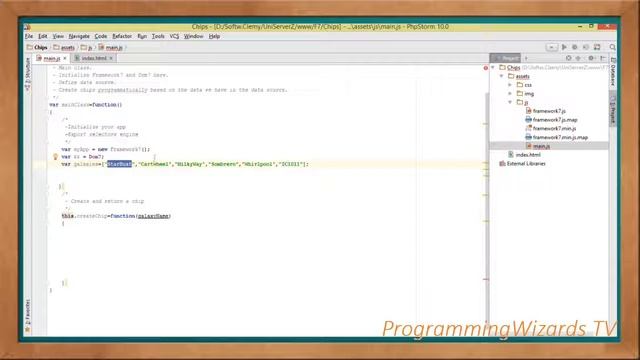
Task: Open the Code menu
Action: 101,36
